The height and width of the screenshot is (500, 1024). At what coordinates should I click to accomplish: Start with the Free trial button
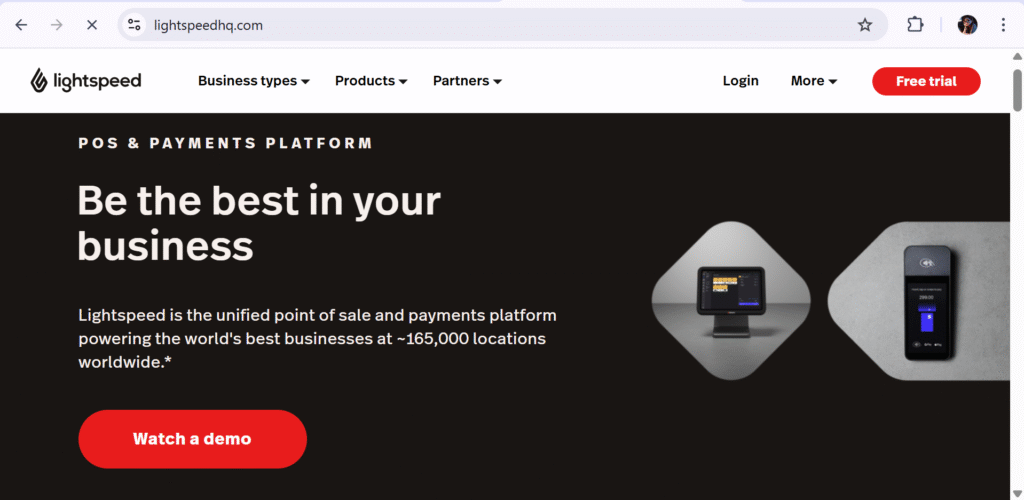[926, 82]
